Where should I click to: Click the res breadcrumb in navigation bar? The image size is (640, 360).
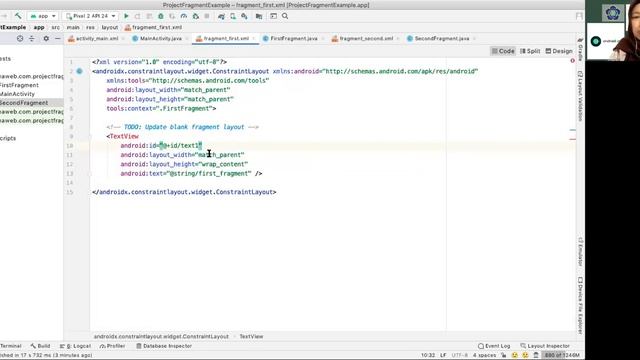coord(90,27)
